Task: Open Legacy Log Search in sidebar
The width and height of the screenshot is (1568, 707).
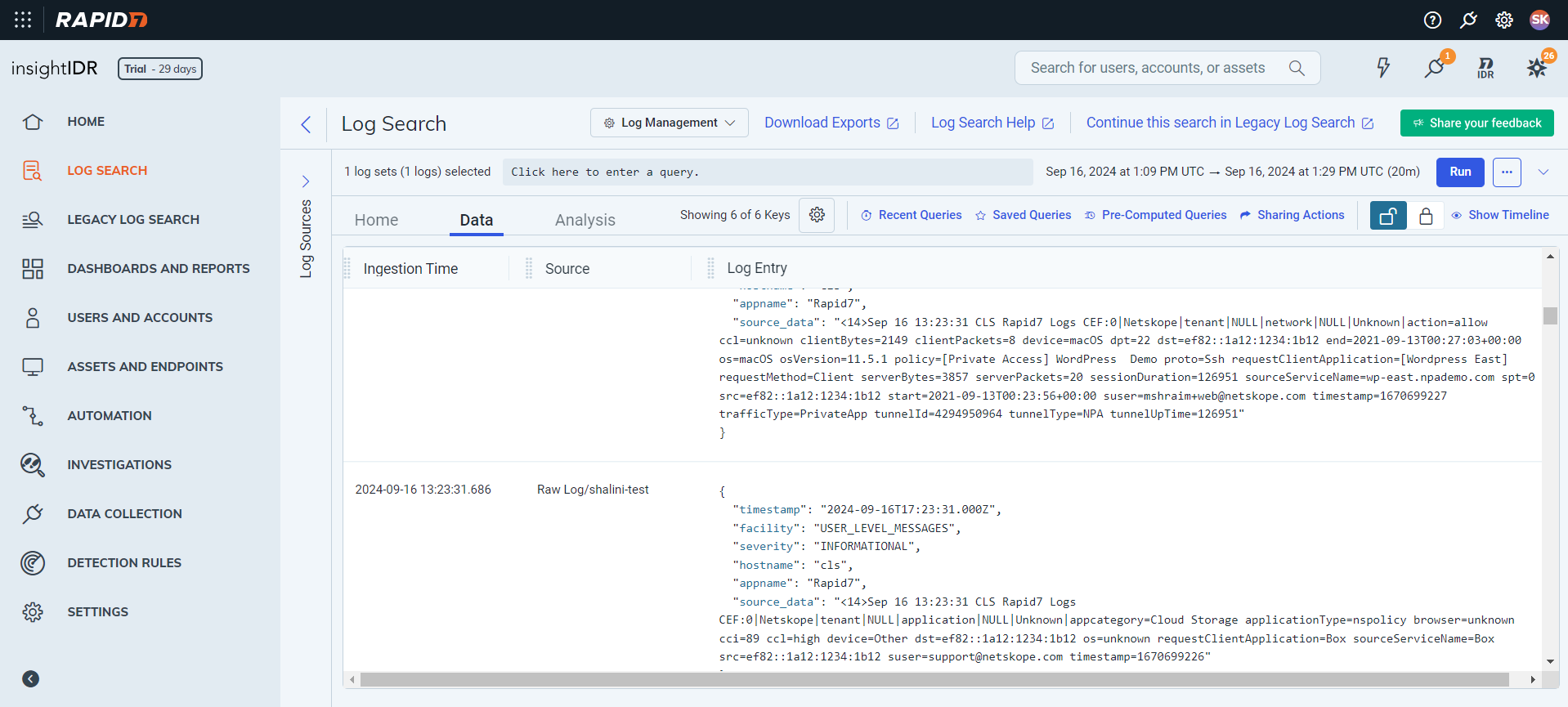Action: 133,219
